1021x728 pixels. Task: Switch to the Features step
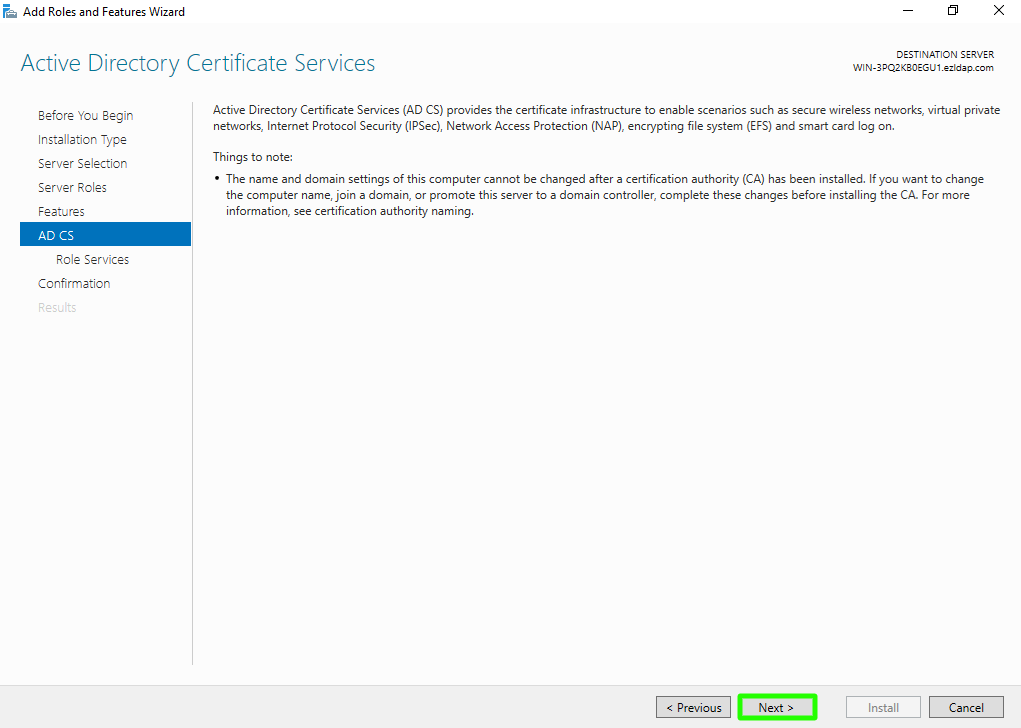(x=61, y=211)
